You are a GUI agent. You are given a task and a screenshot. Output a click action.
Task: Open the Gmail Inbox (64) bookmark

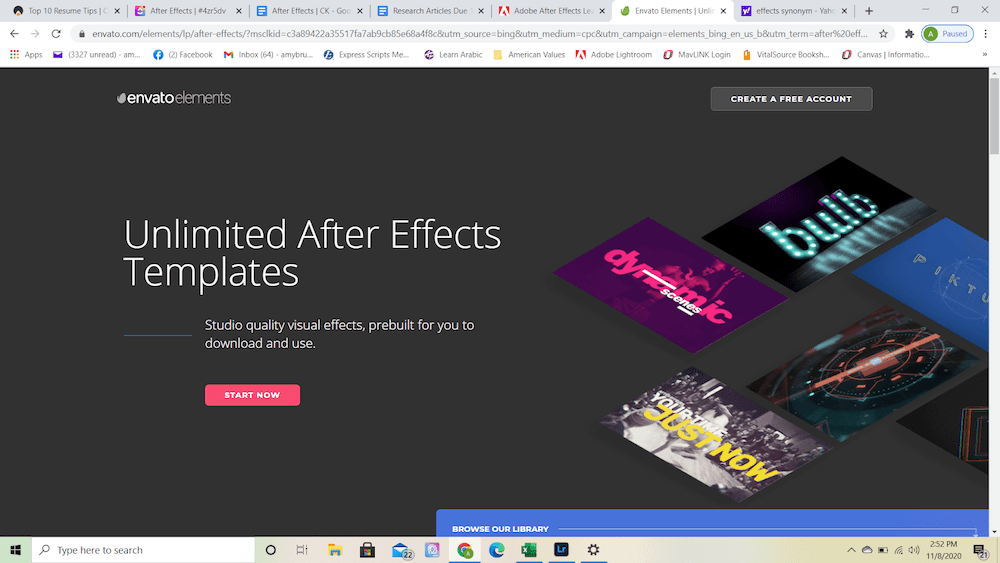tap(268, 55)
